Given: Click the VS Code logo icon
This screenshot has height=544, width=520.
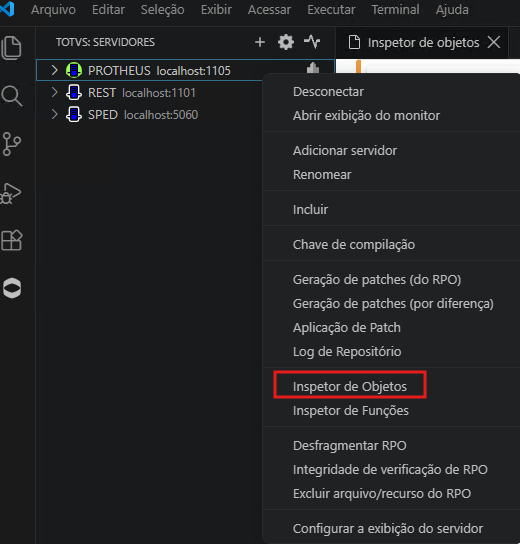Looking at the screenshot, I should click(8, 9).
